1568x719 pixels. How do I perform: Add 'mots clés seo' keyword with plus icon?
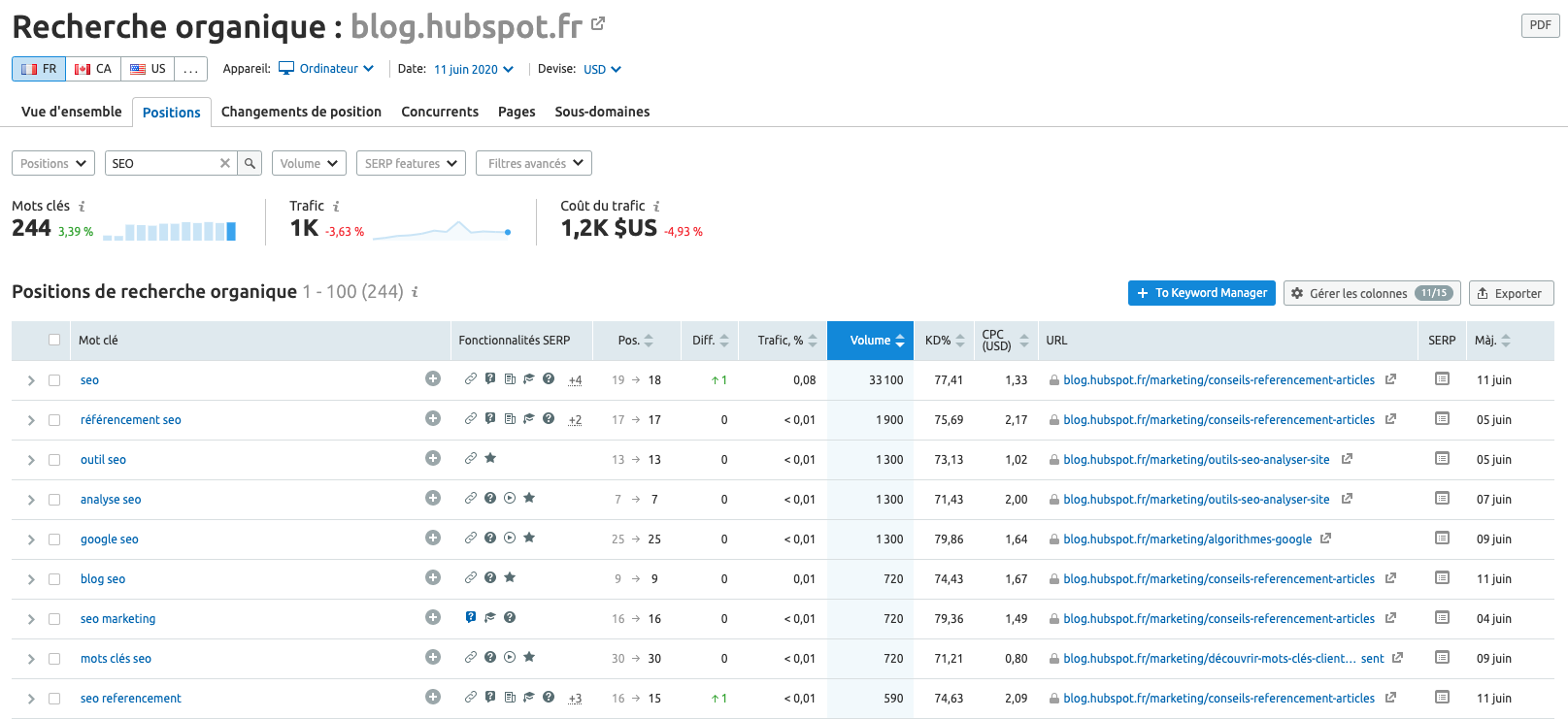pos(433,657)
